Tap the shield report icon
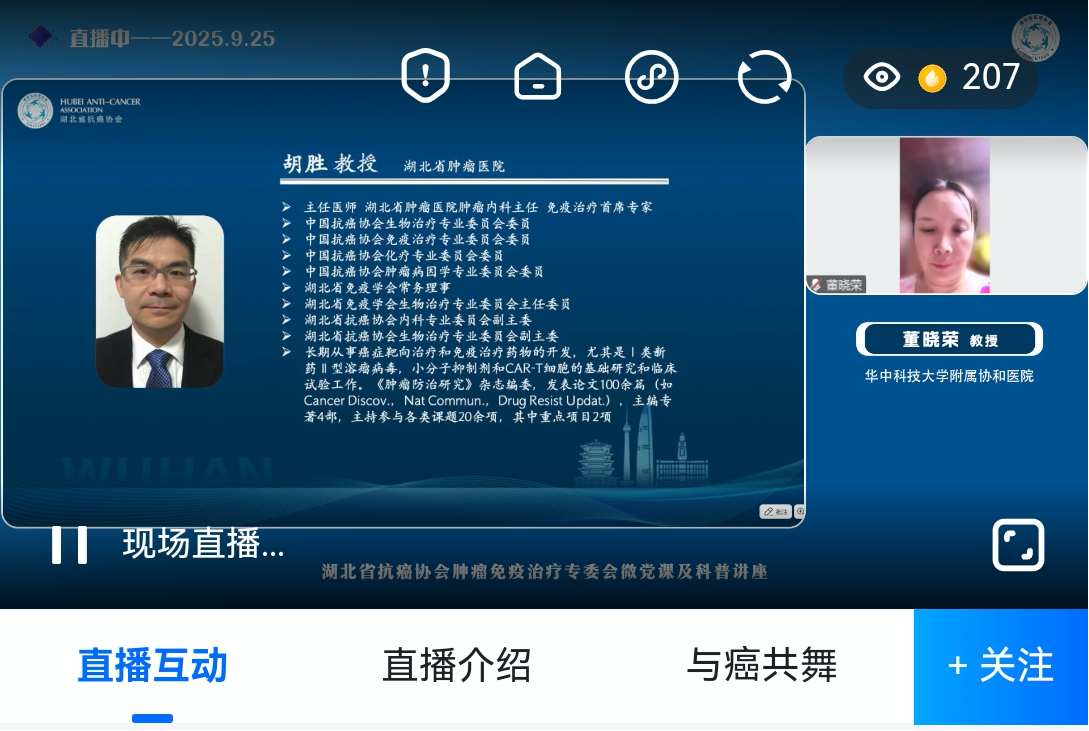This screenshot has width=1089, height=731. click(x=425, y=77)
